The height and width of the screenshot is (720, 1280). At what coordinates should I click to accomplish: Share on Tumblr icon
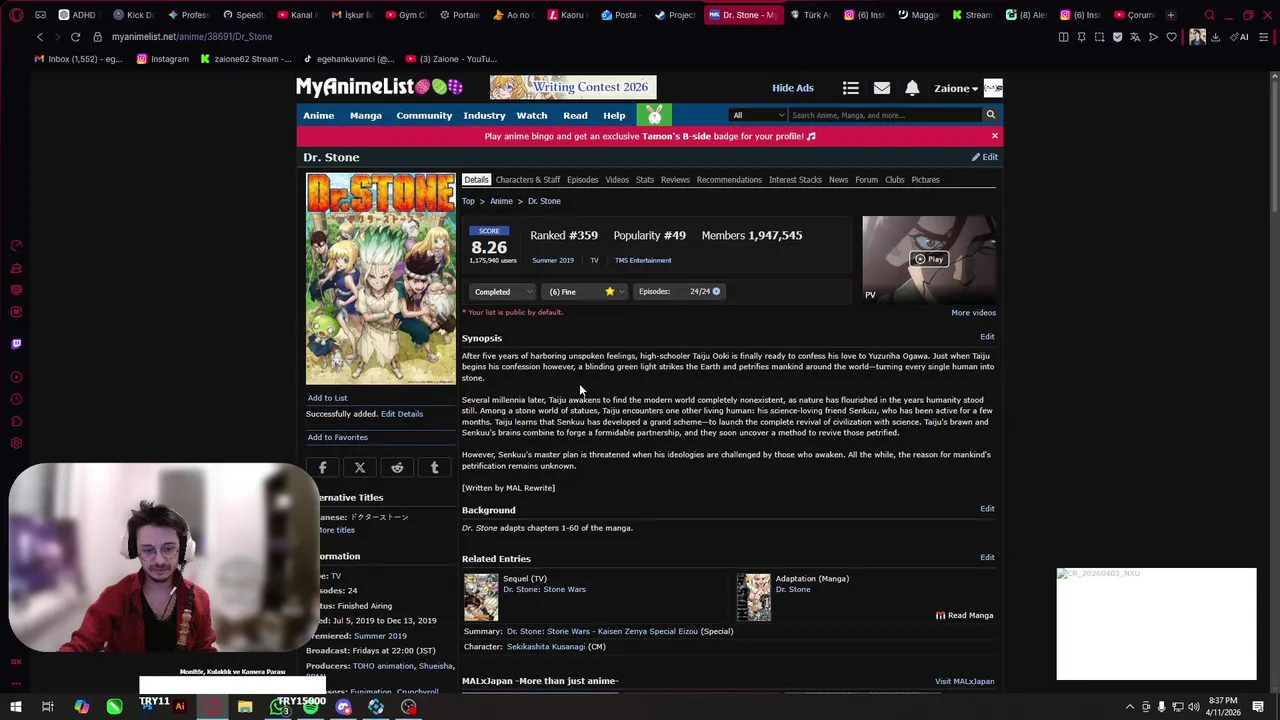click(434, 467)
